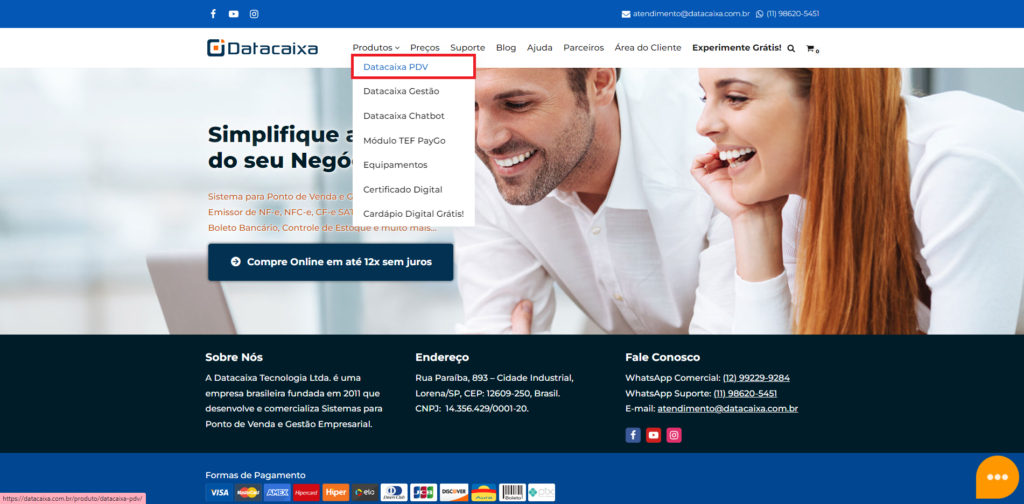Open the search magnifier icon
This screenshot has width=1024, height=504.
[x=791, y=48]
